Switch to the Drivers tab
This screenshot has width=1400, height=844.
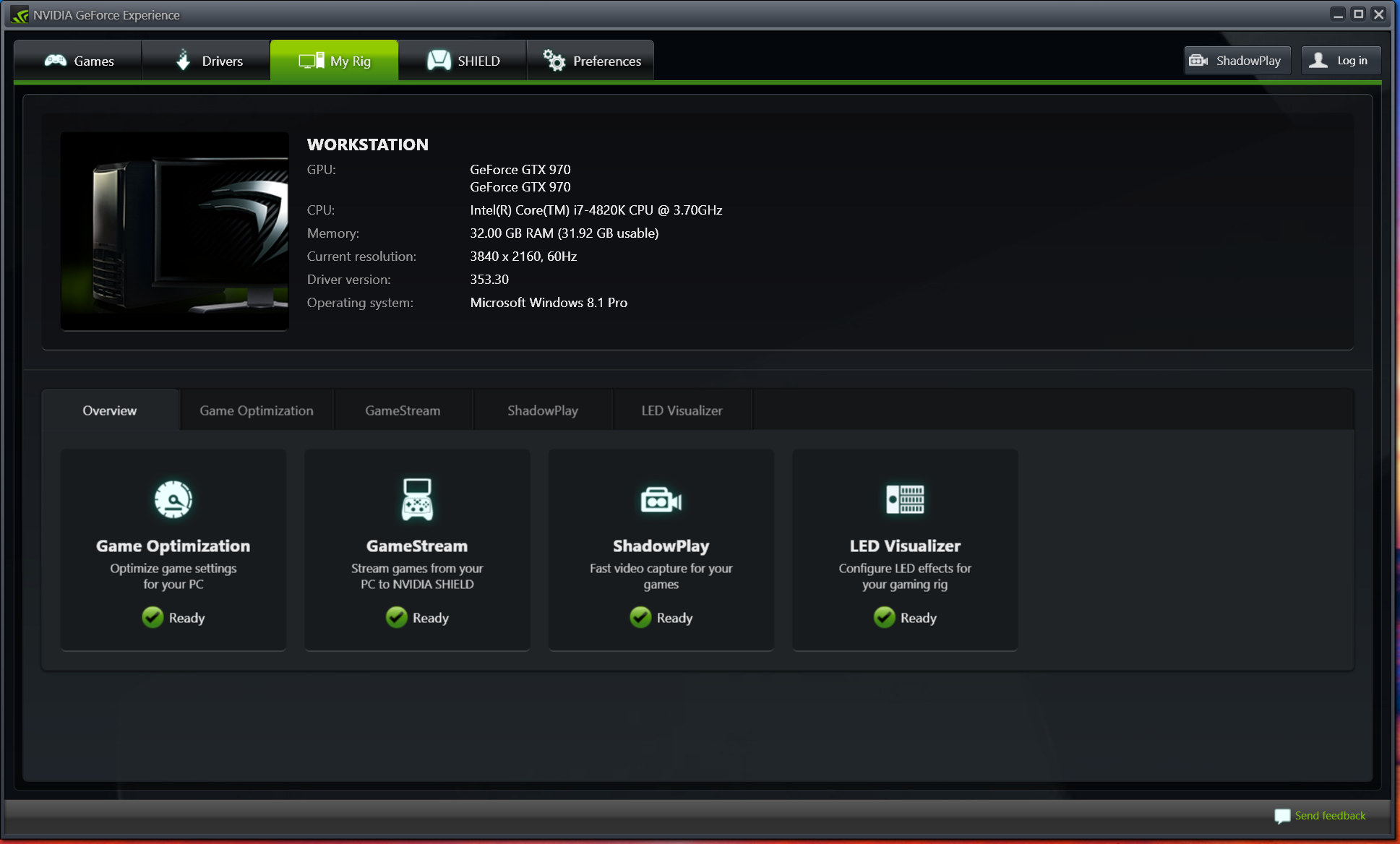(206, 61)
